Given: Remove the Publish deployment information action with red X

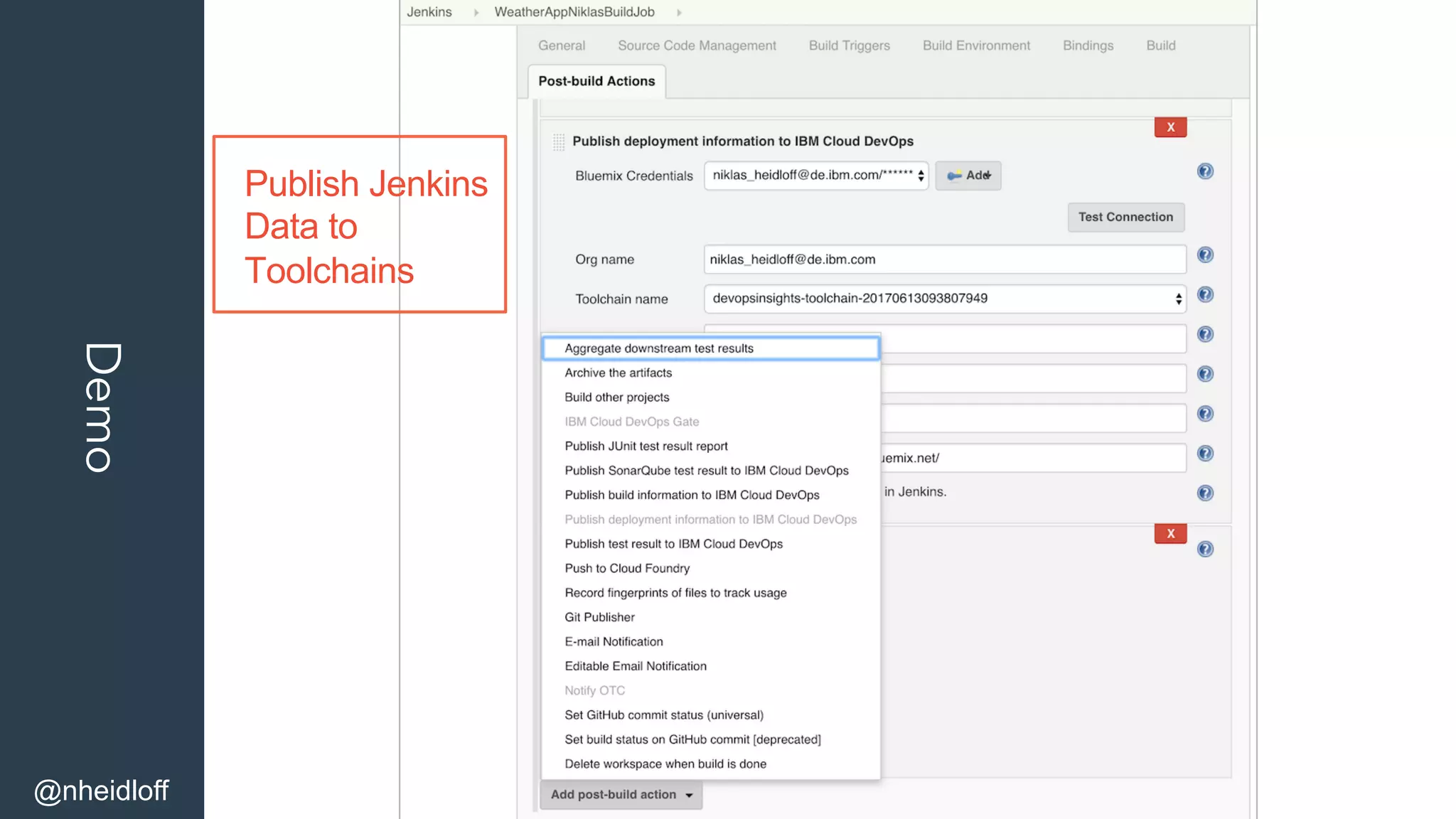Looking at the screenshot, I should [x=1170, y=127].
